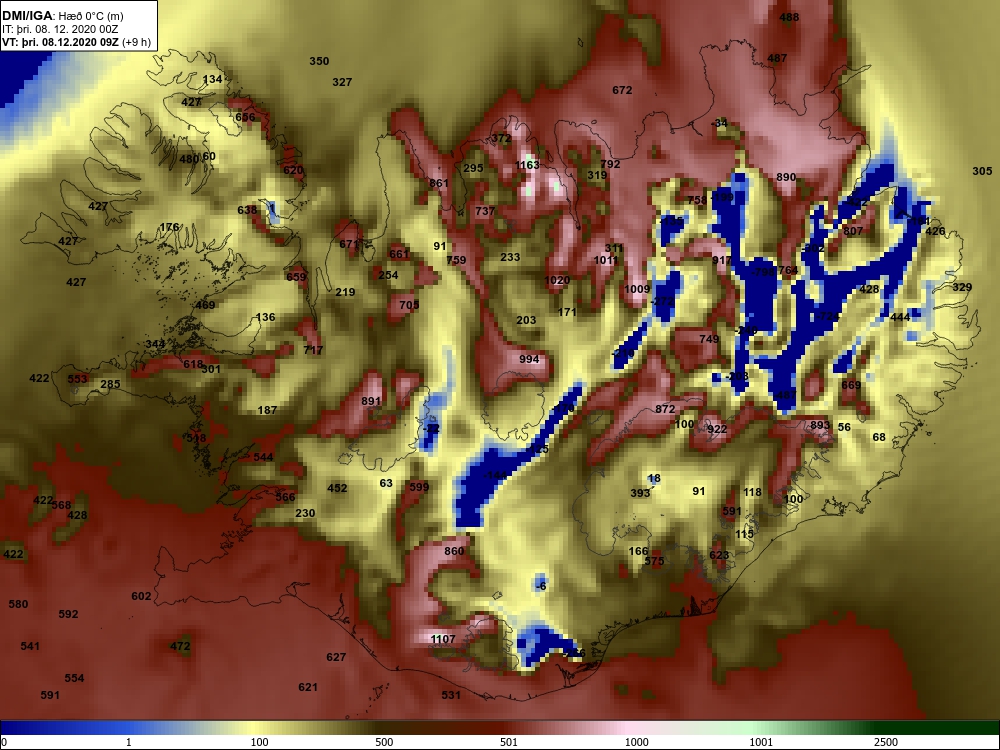This screenshot has height=750, width=1000.
Task: Click the map value "575"
Action: (x=654, y=561)
